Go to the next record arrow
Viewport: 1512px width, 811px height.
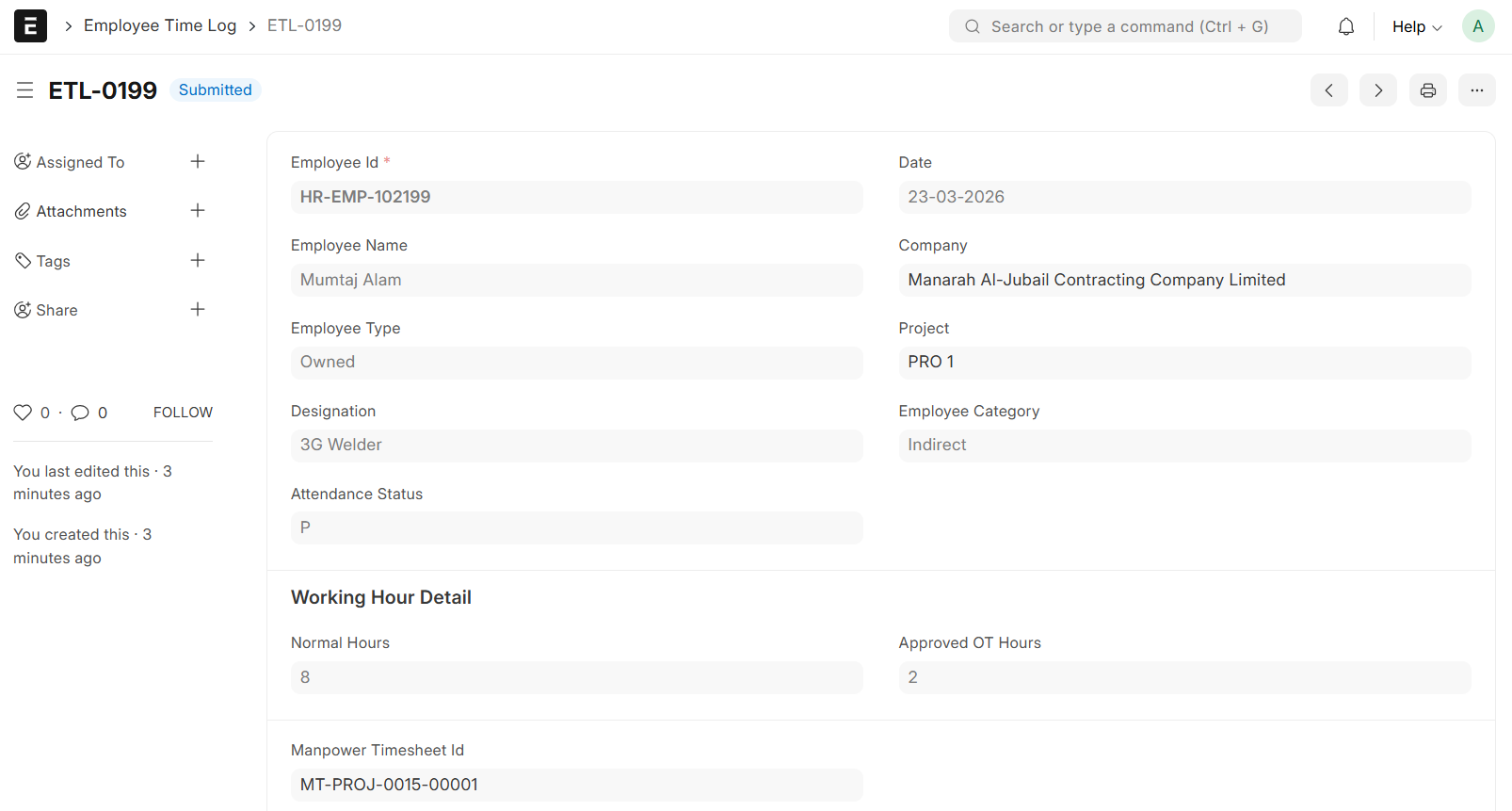coord(1377,90)
